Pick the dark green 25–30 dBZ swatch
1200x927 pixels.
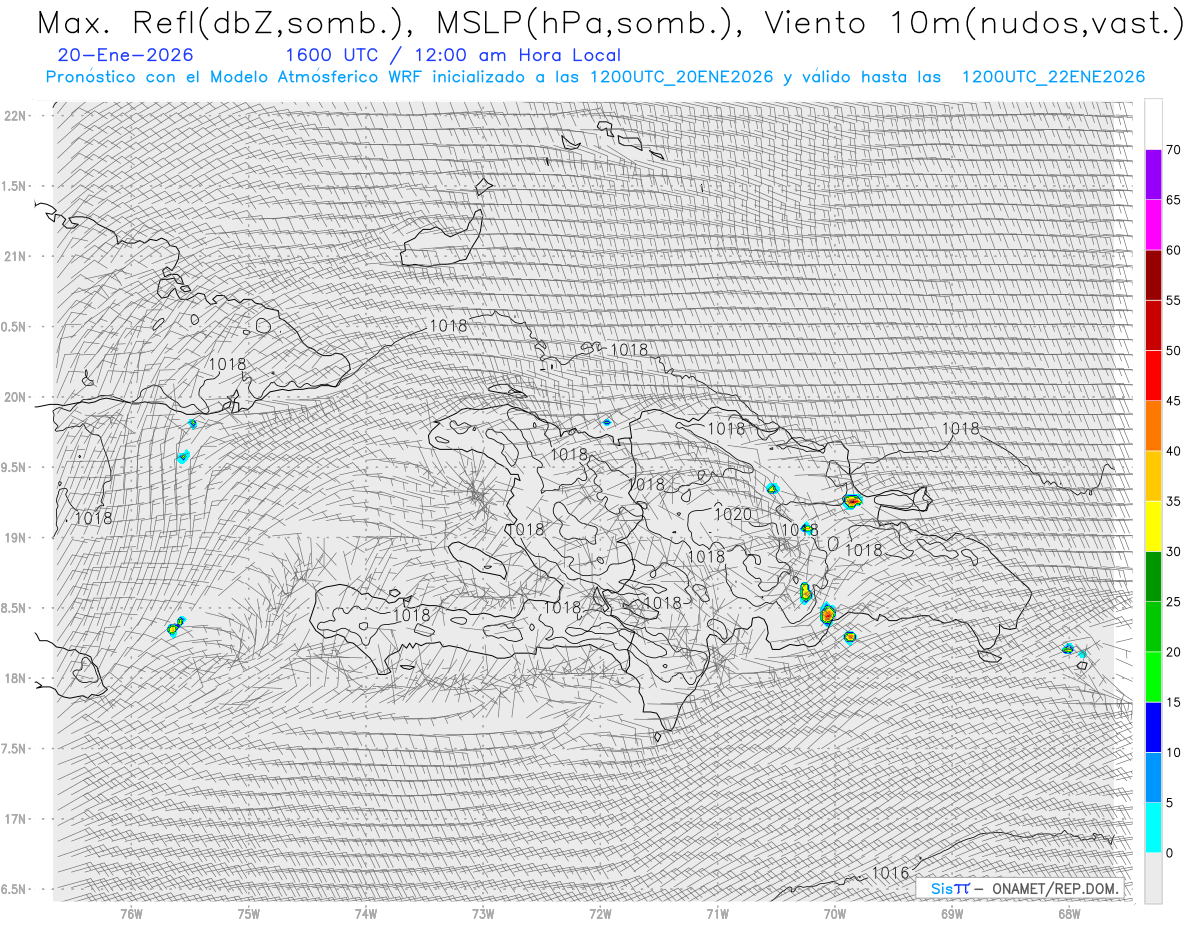(1153, 576)
